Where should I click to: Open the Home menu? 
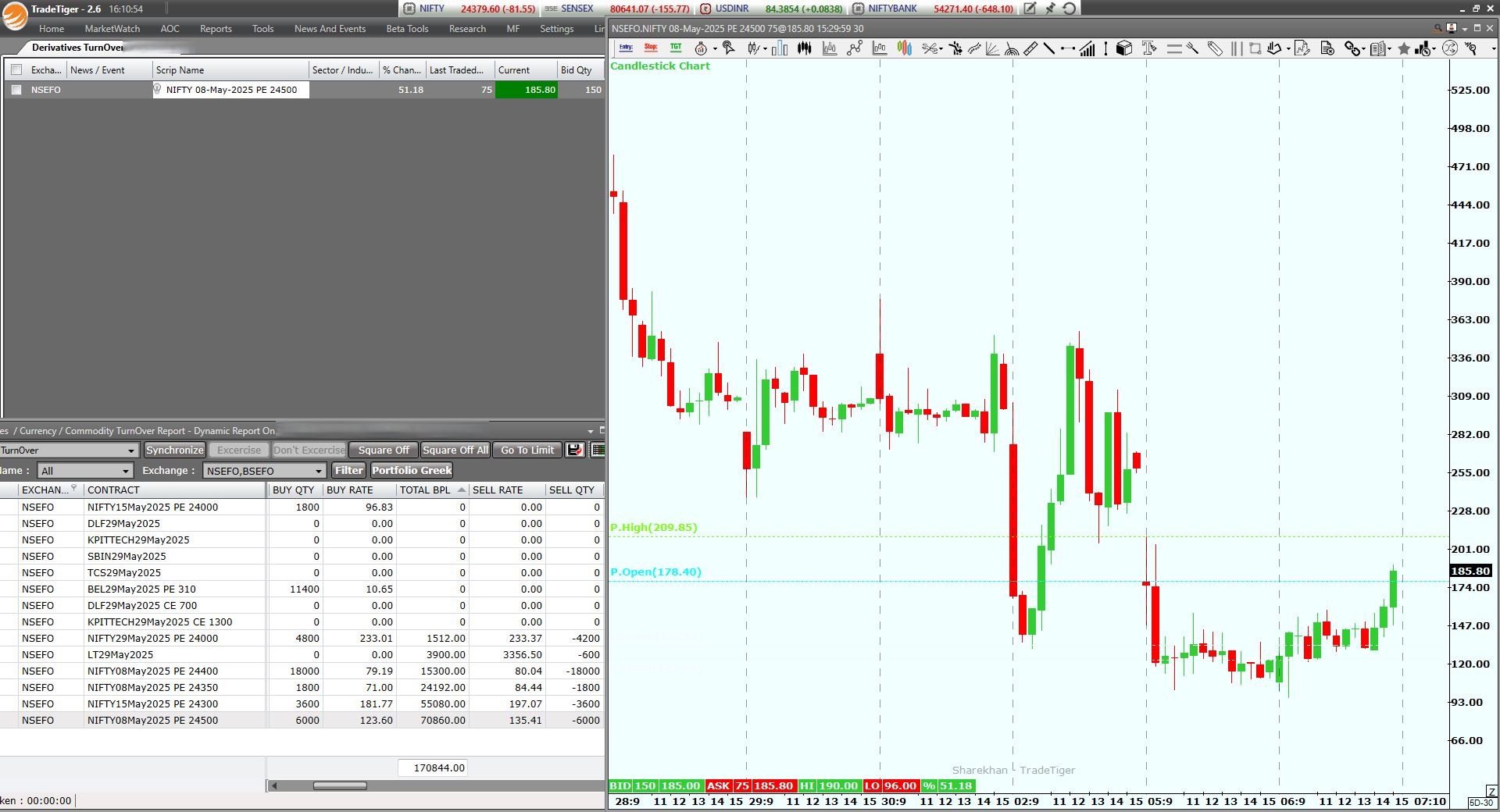point(52,29)
